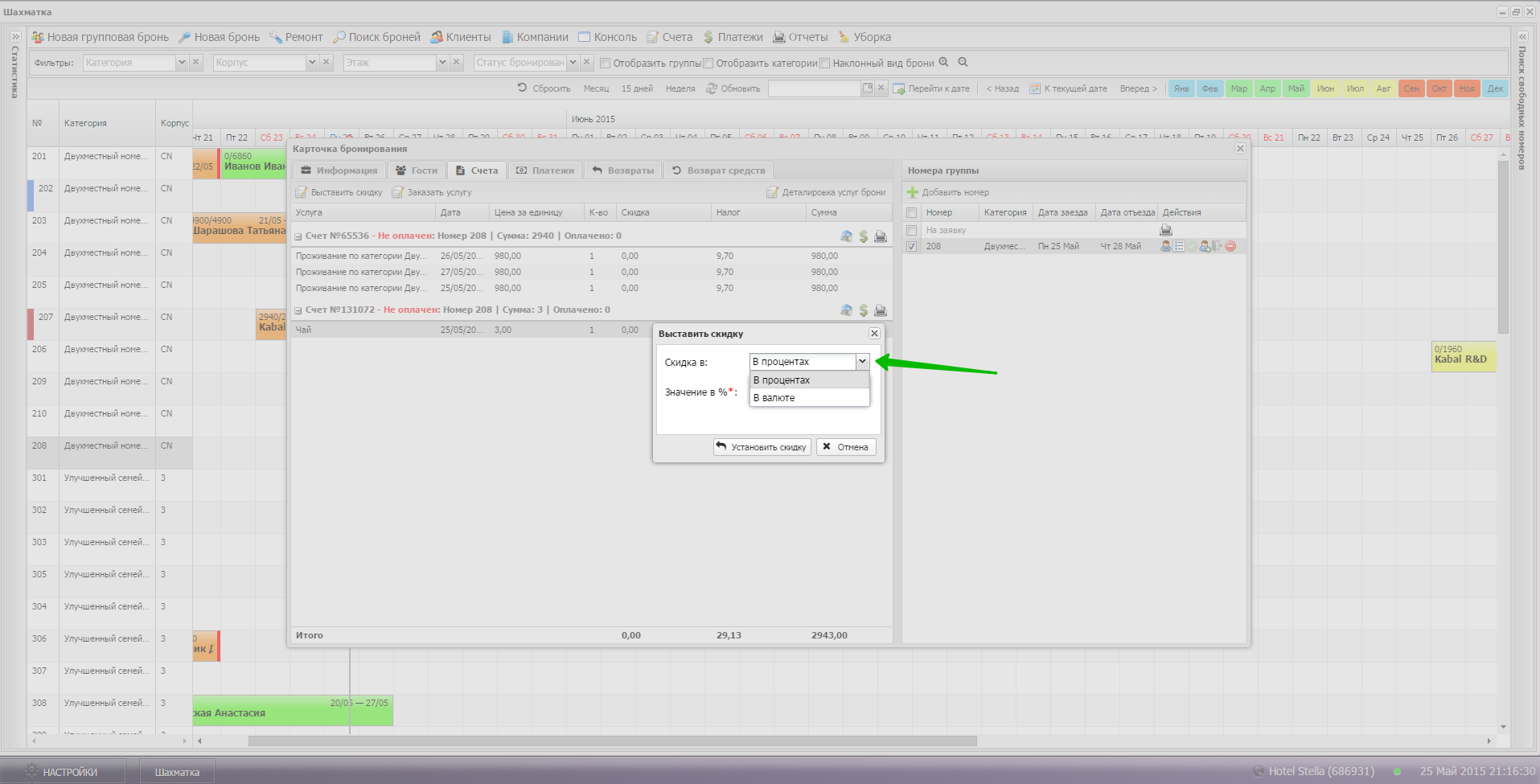
Task: Open the Клиенты section
Action: point(461,37)
